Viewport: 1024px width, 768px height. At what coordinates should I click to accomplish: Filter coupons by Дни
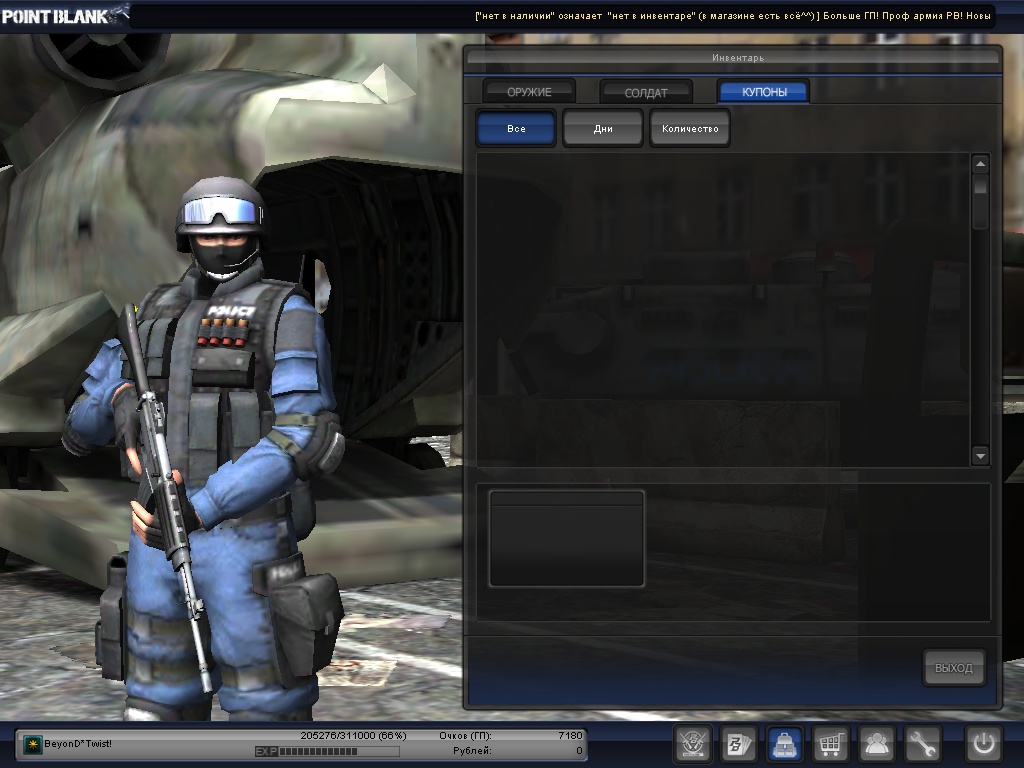click(603, 129)
